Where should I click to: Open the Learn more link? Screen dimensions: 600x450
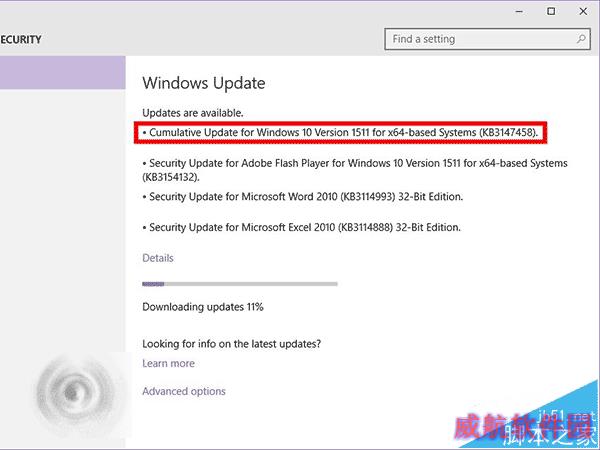(168, 363)
